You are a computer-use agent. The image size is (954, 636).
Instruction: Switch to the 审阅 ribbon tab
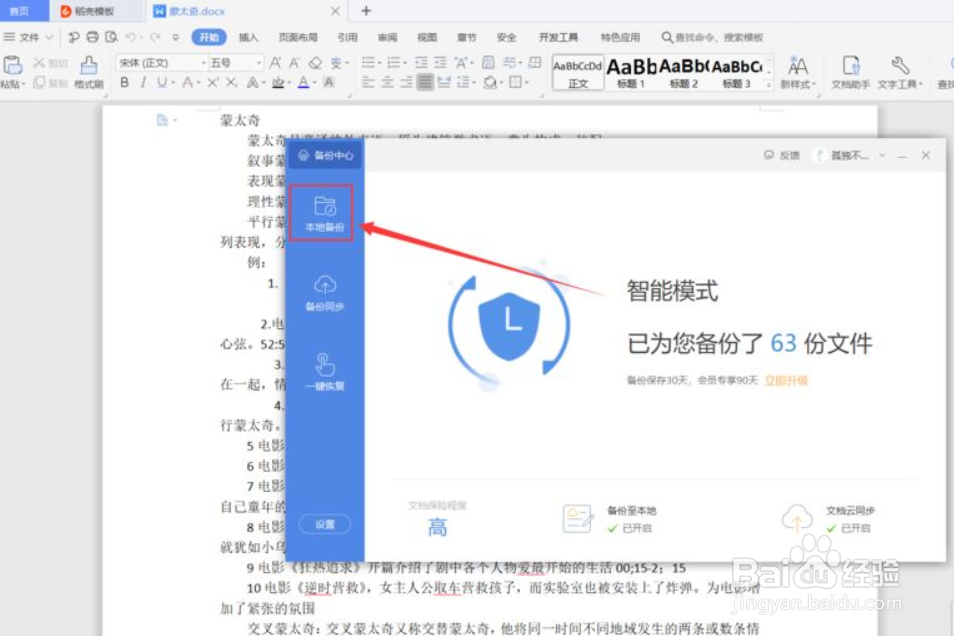(x=387, y=37)
